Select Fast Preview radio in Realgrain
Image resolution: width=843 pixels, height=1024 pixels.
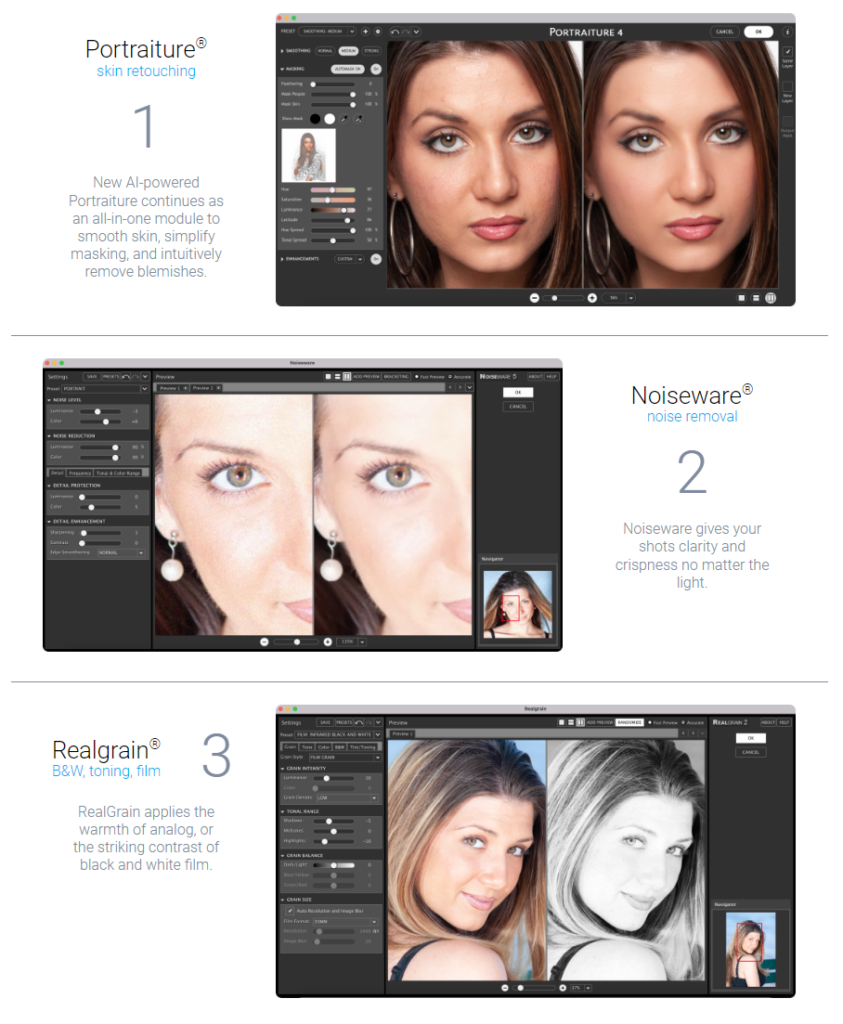[x=650, y=722]
